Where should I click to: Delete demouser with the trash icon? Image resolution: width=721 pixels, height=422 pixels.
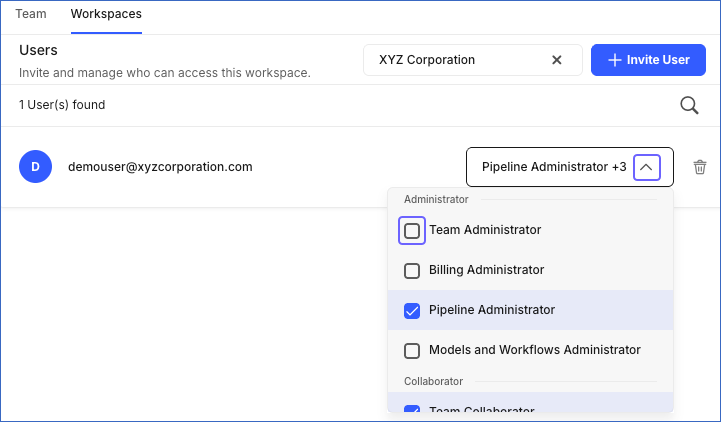tap(699, 167)
